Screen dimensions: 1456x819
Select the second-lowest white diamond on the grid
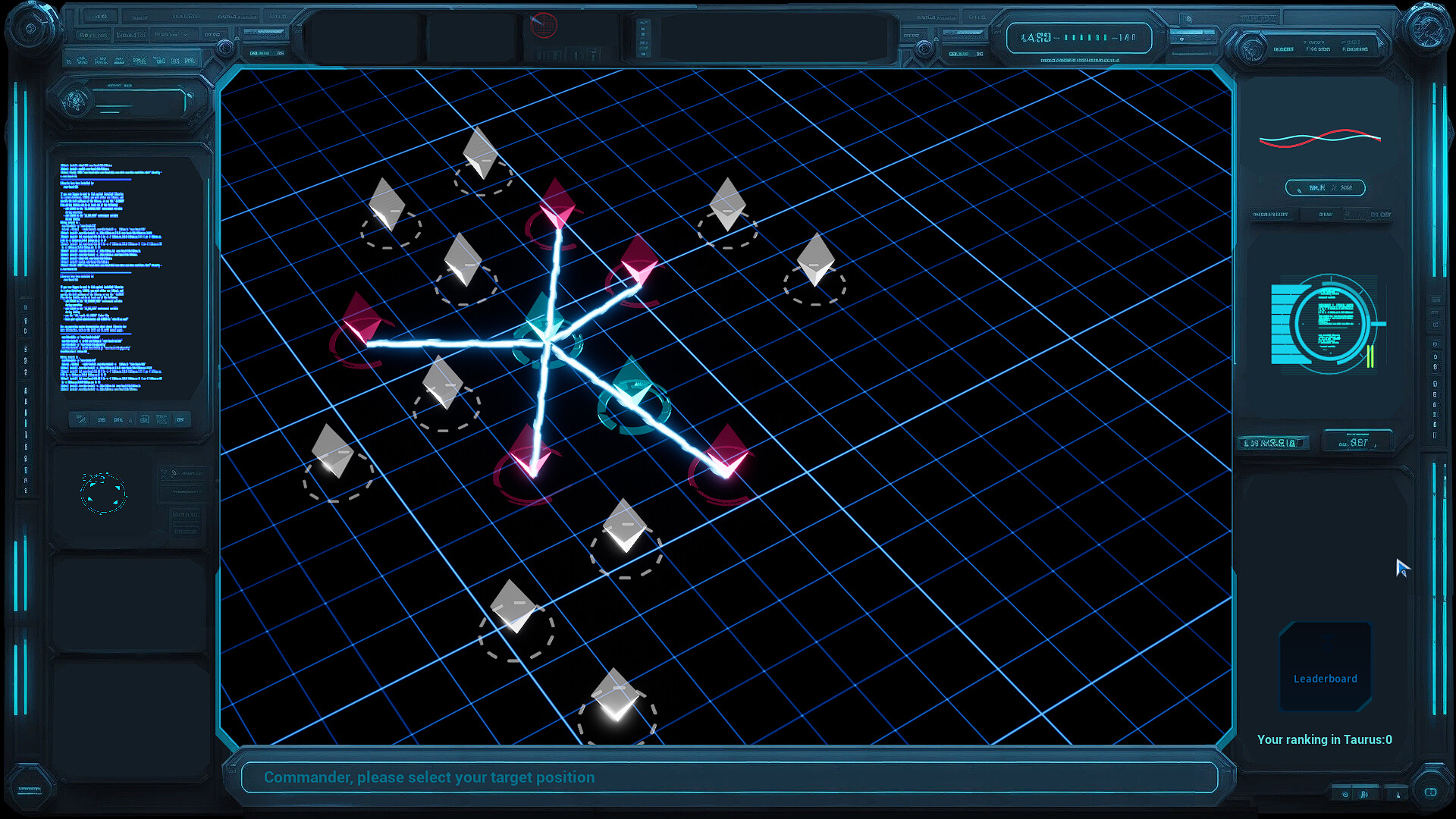coord(514,606)
